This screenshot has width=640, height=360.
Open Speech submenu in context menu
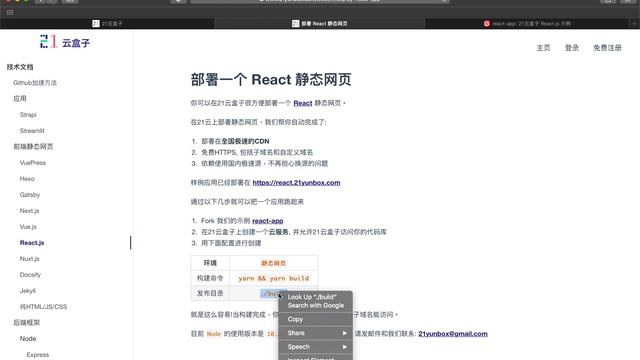click(315, 347)
